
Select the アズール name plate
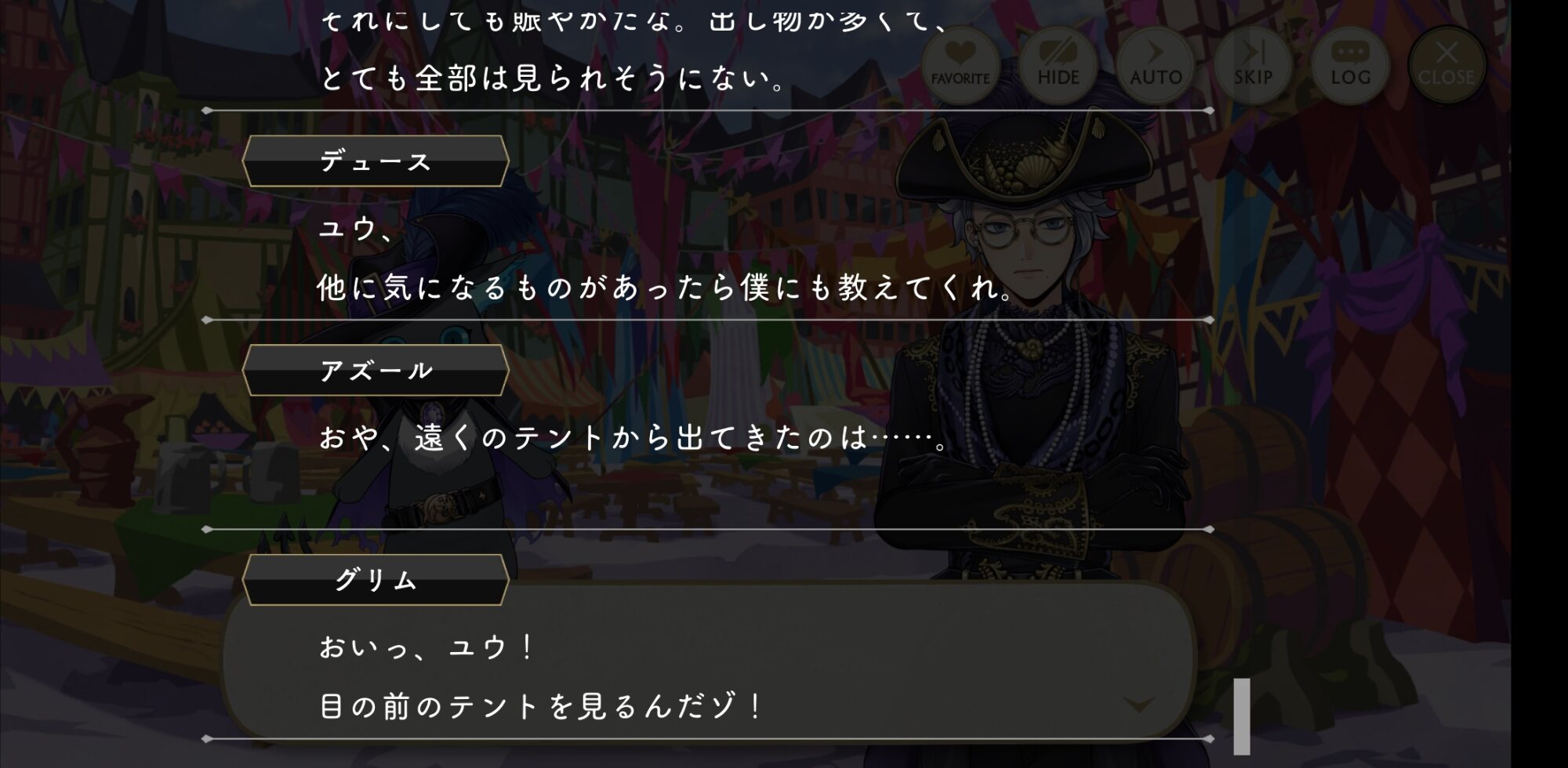tap(376, 370)
